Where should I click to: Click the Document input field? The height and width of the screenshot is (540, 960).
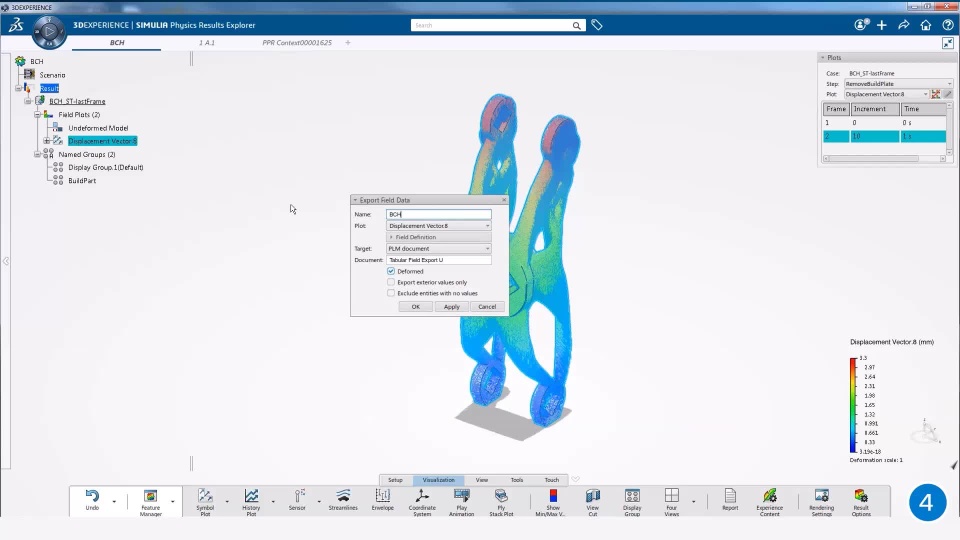[x=438, y=260]
